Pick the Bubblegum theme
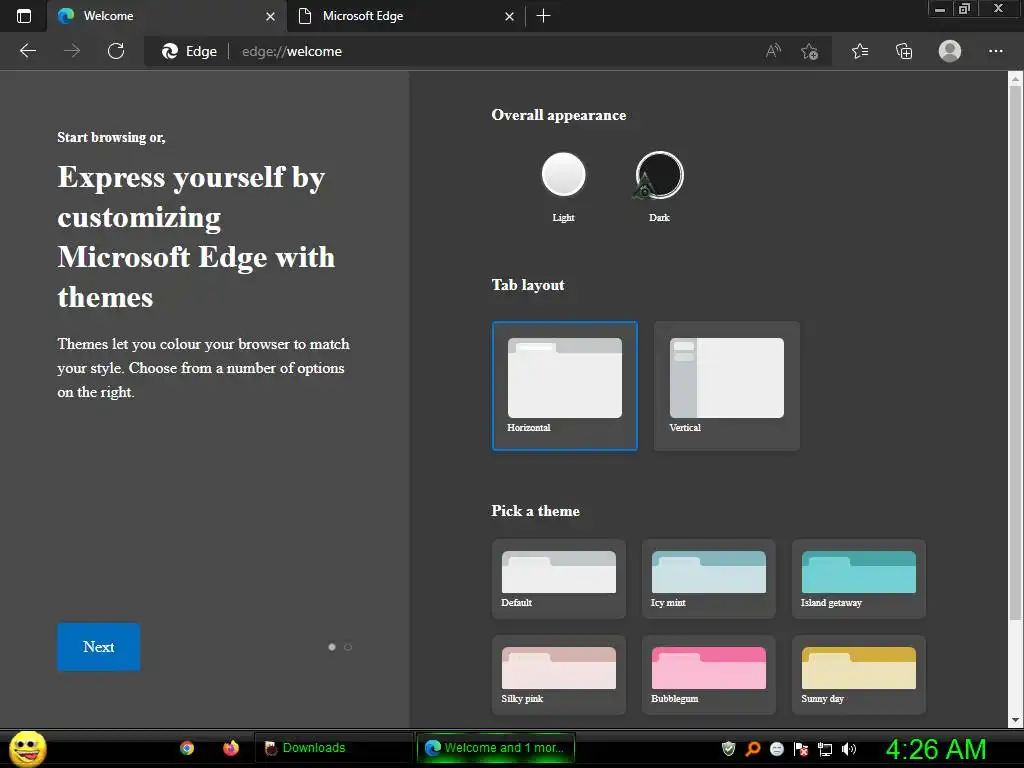The image size is (1024, 768). click(709, 675)
